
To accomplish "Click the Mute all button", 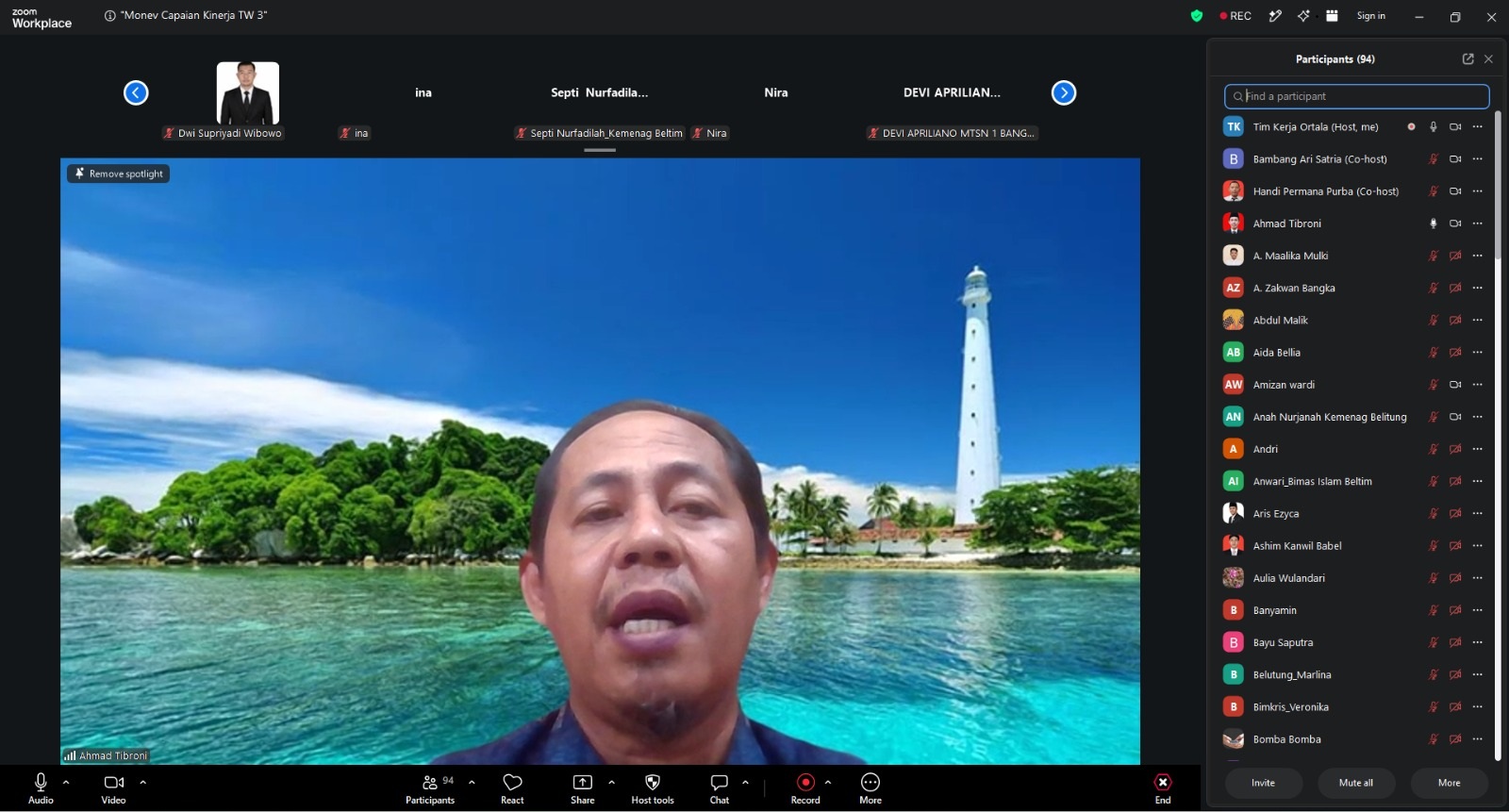I will coord(1356,783).
